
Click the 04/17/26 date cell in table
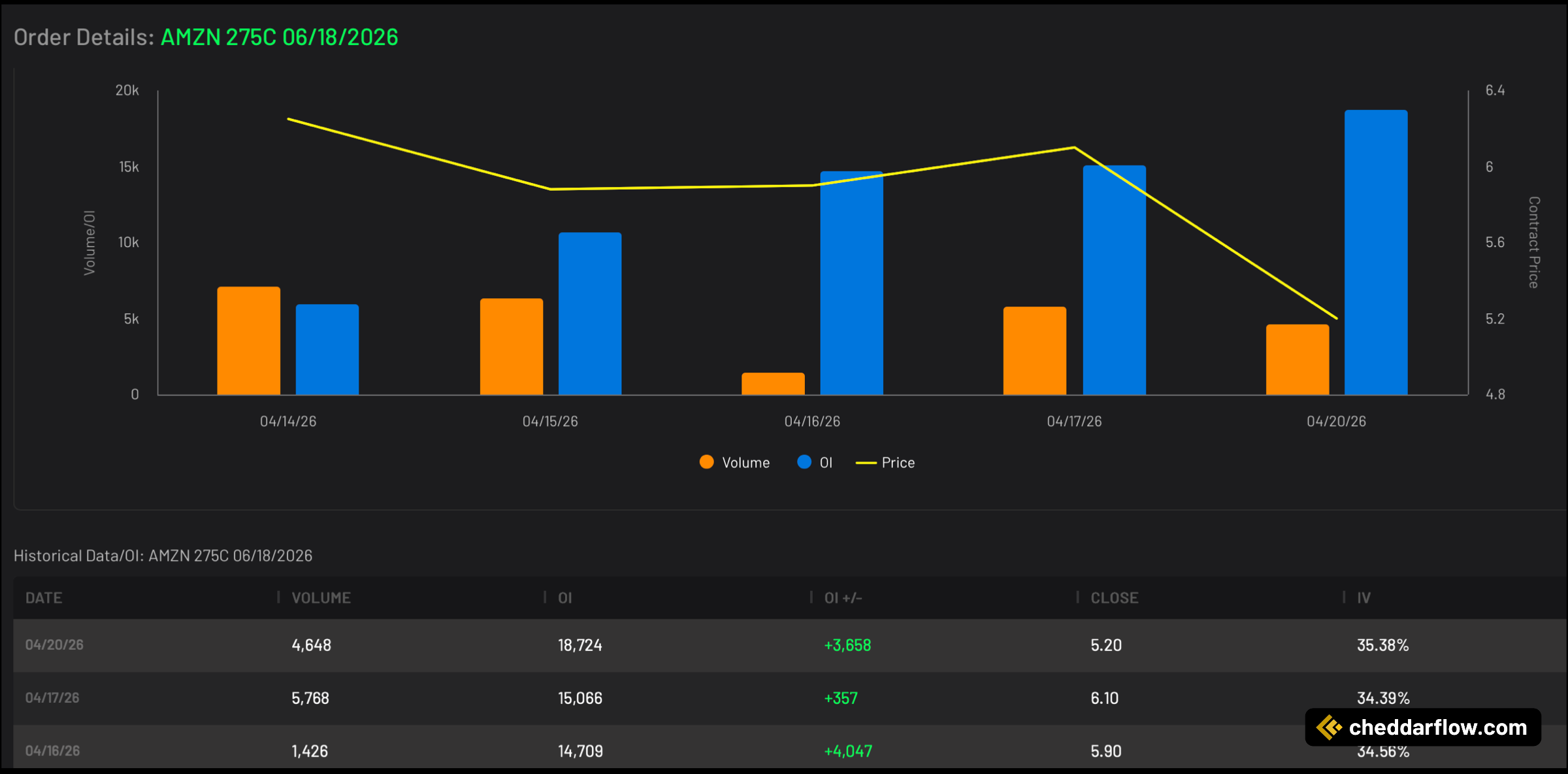coord(52,698)
